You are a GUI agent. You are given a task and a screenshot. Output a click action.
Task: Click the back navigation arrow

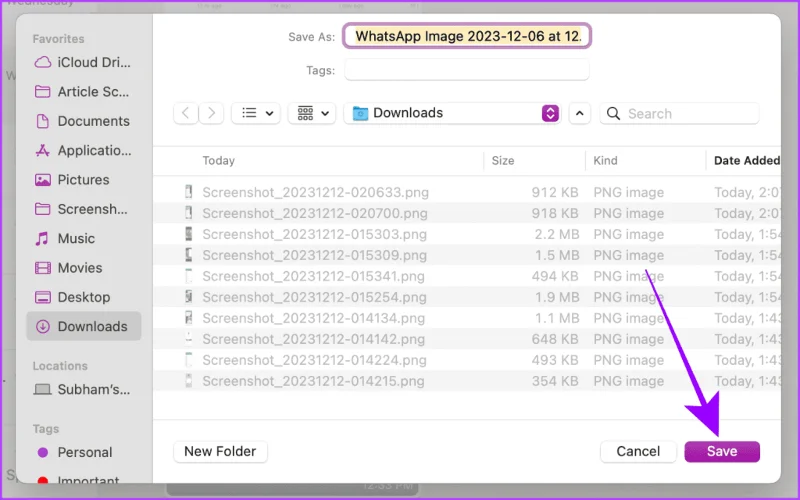[186, 113]
